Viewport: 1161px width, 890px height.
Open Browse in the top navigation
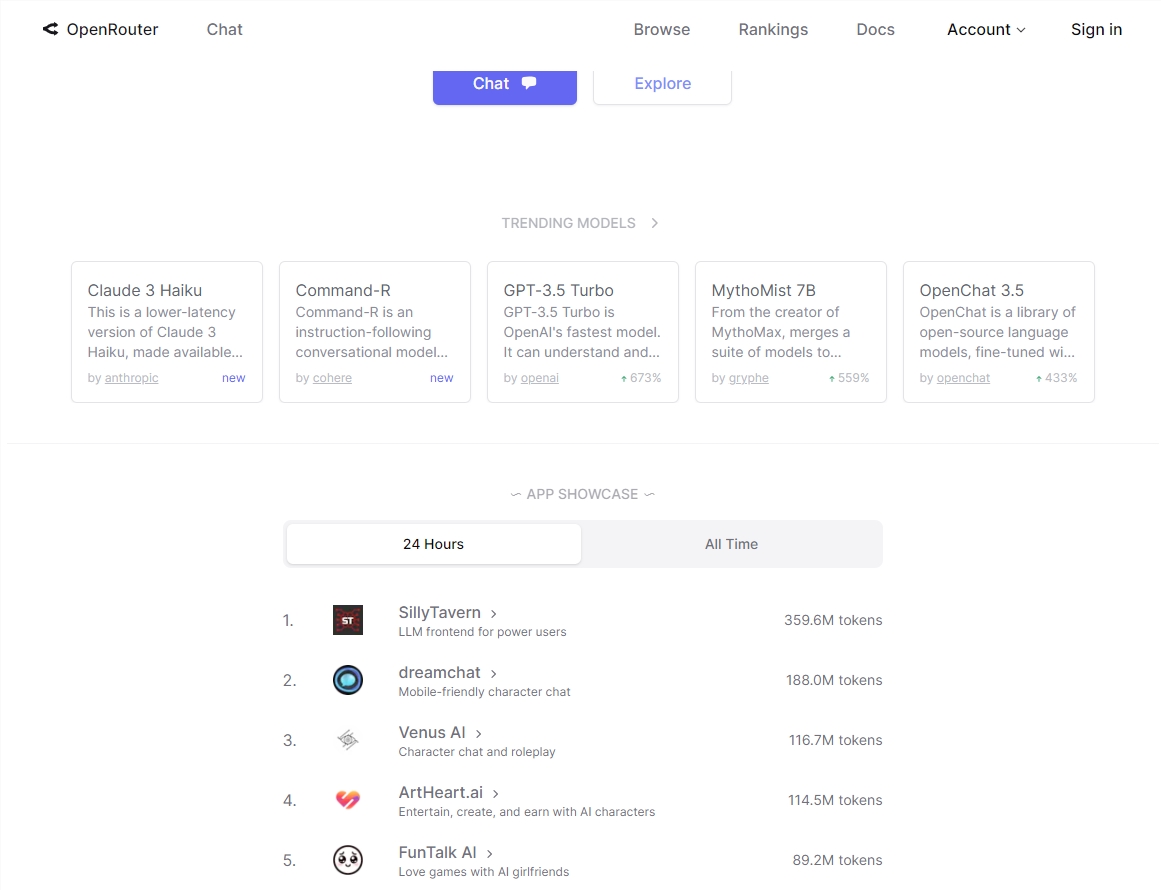pos(662,30)
